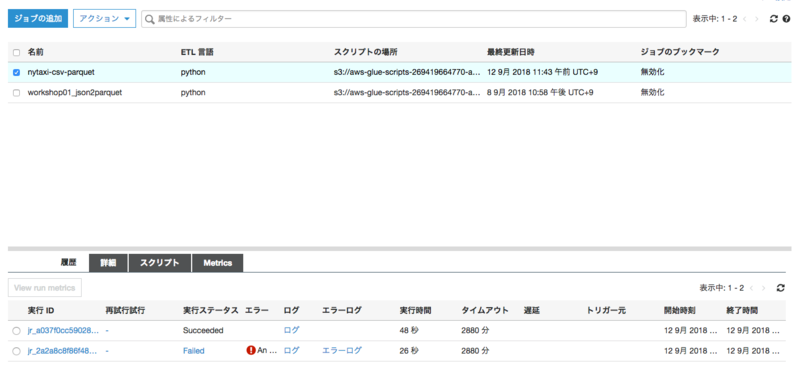Screen dimensions: 800x370
Task: Go to next page of run history
Action: [x=763, y=288]
